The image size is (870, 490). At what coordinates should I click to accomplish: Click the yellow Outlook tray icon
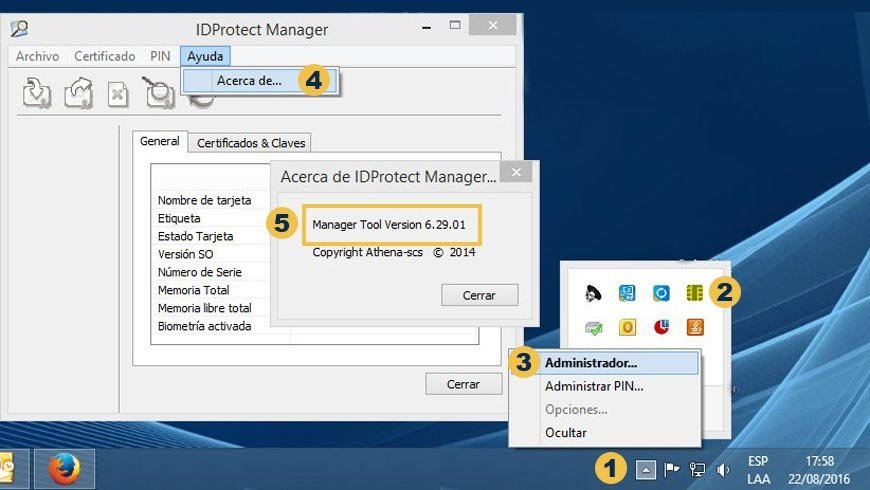pos(627,327)
